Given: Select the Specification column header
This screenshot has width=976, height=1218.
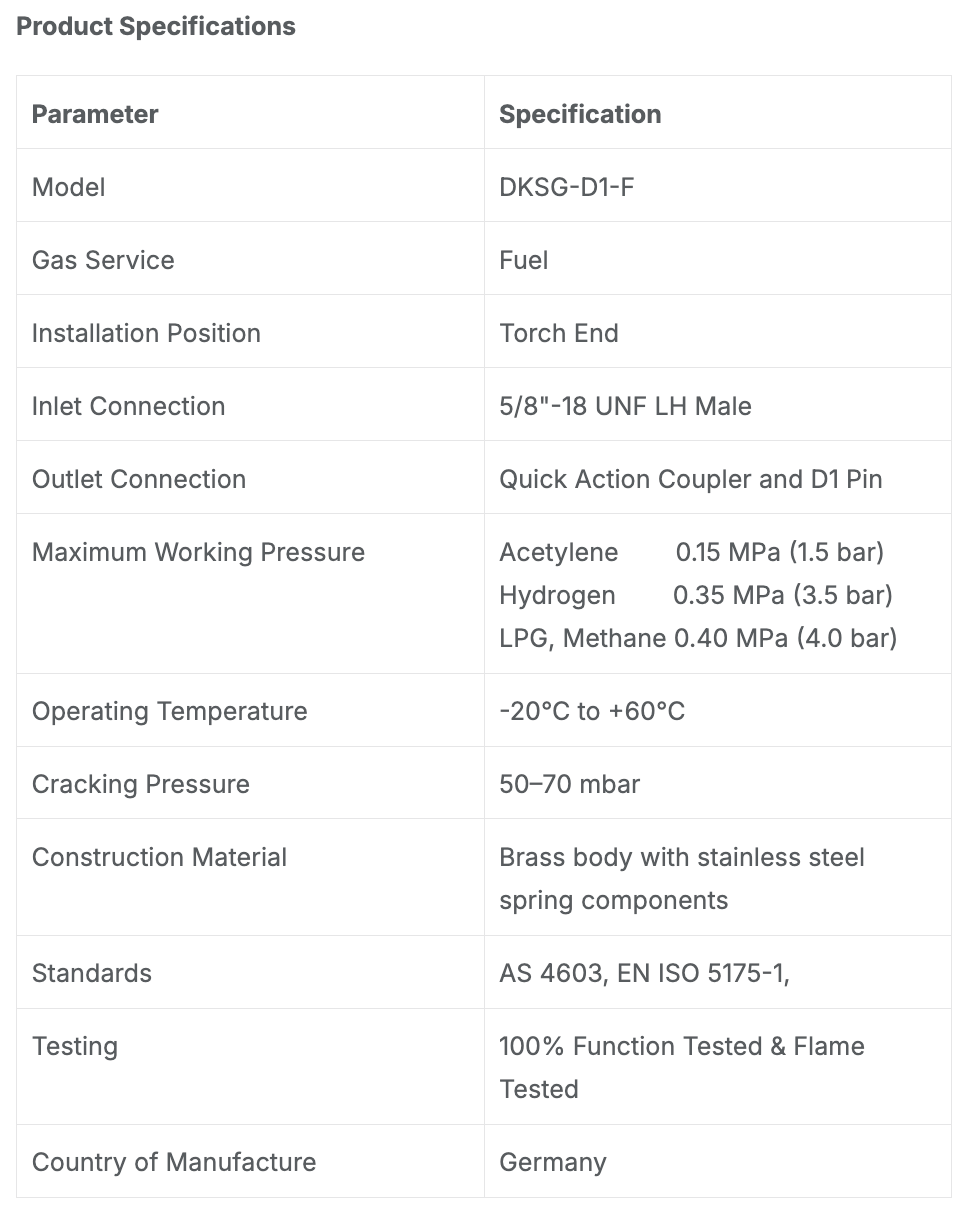Looking at the screenshot, I should pyautogui.click(x=580, y=114).
